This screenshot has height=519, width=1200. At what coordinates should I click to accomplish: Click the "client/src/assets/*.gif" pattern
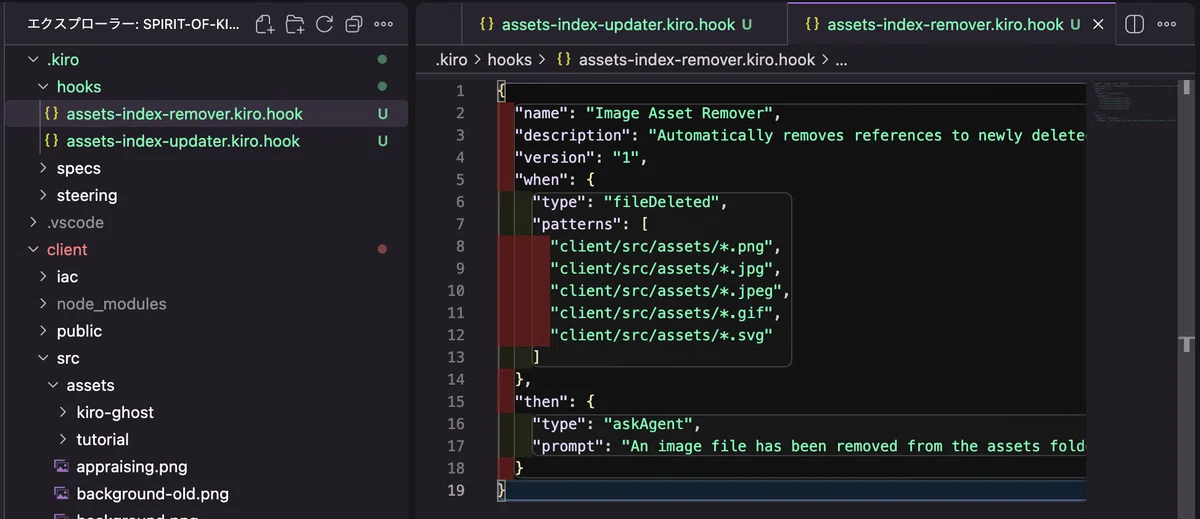(x=661, y=313)
